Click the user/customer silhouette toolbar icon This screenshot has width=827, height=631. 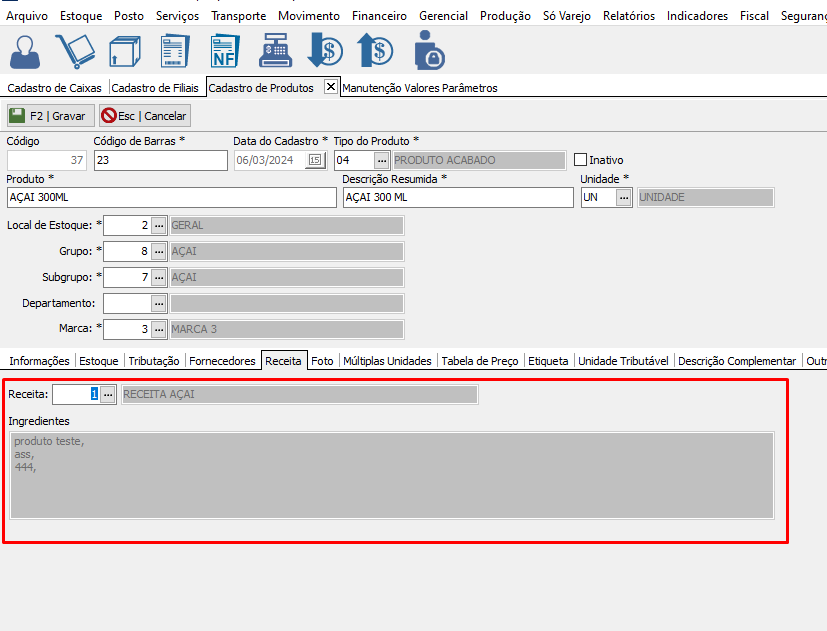click(26, 51)
